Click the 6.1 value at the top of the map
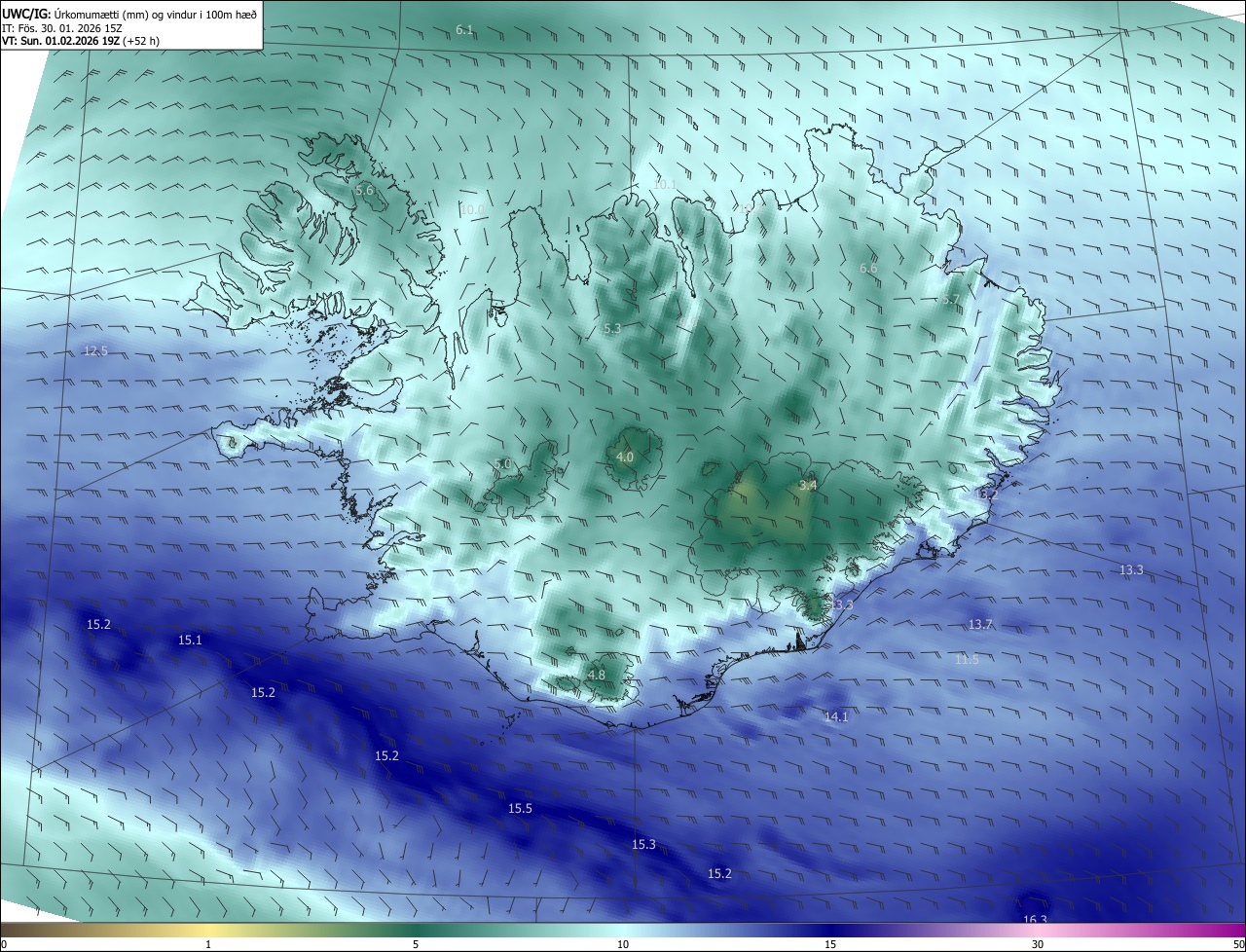This screenshot has height=952, width=1246. (464, 30)
